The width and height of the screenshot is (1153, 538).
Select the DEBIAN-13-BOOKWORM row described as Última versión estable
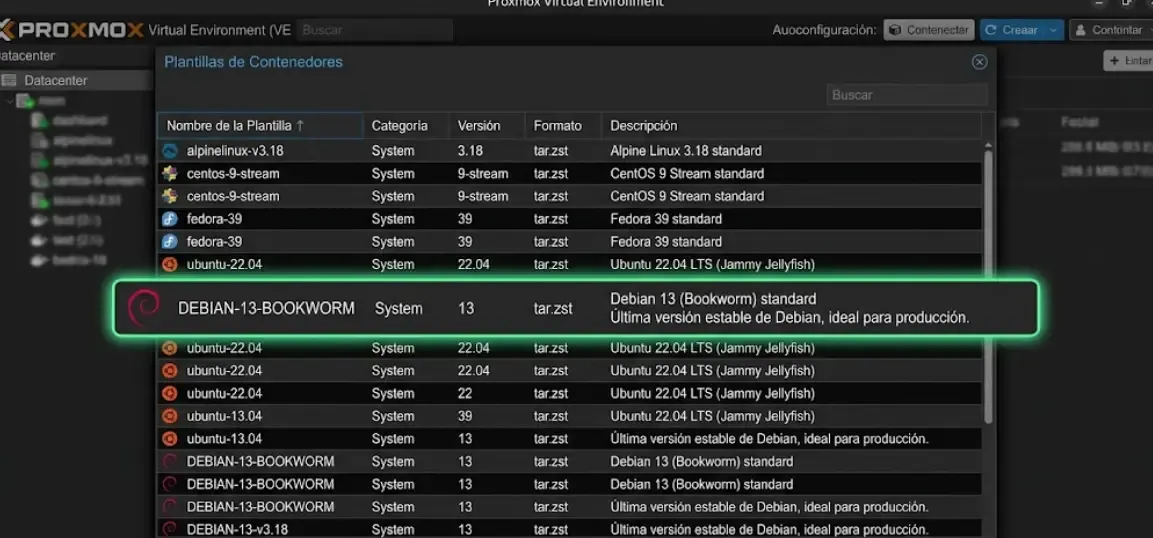coord(570,507)
